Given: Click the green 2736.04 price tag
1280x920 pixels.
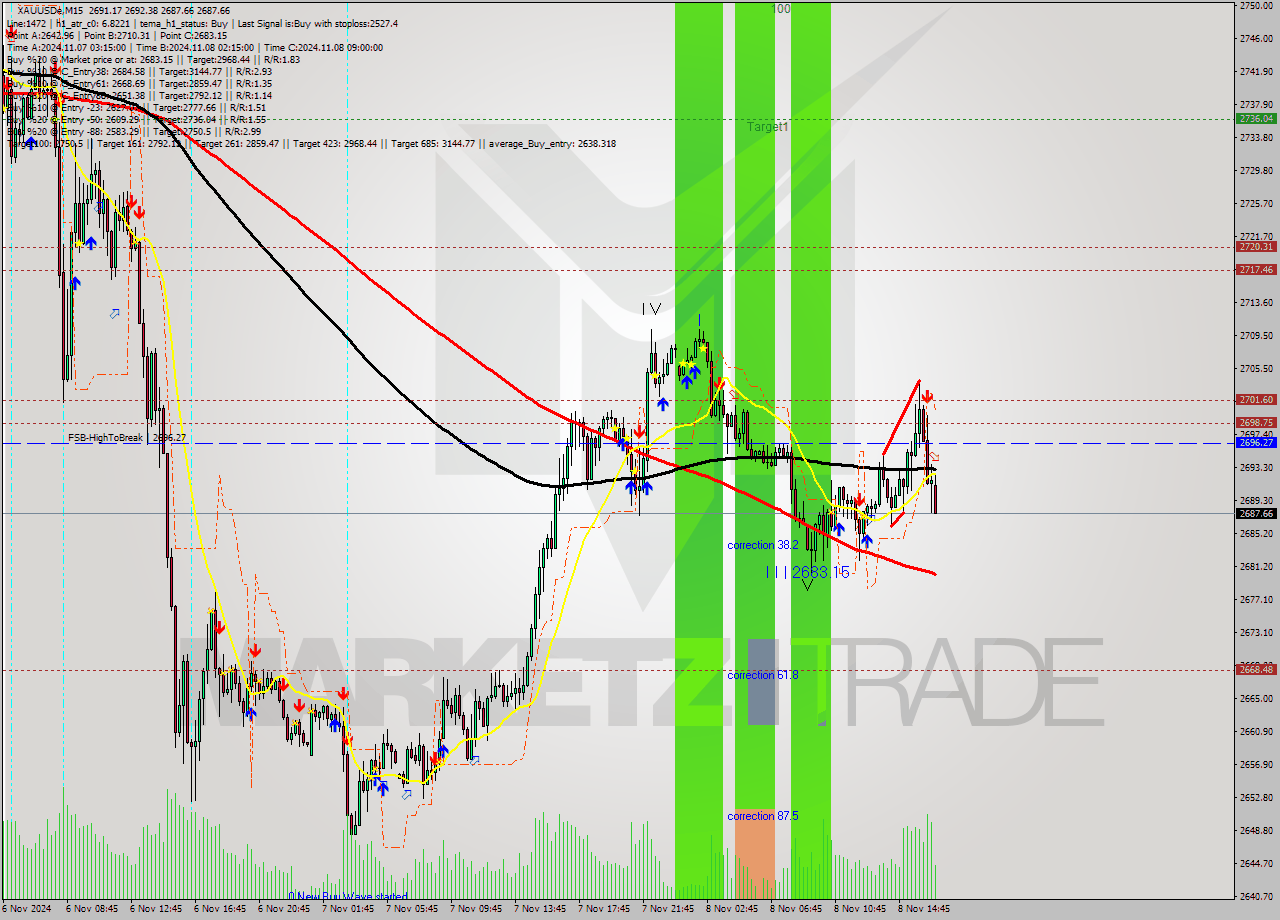Looking at the screenshot, I should [1257, 118].
